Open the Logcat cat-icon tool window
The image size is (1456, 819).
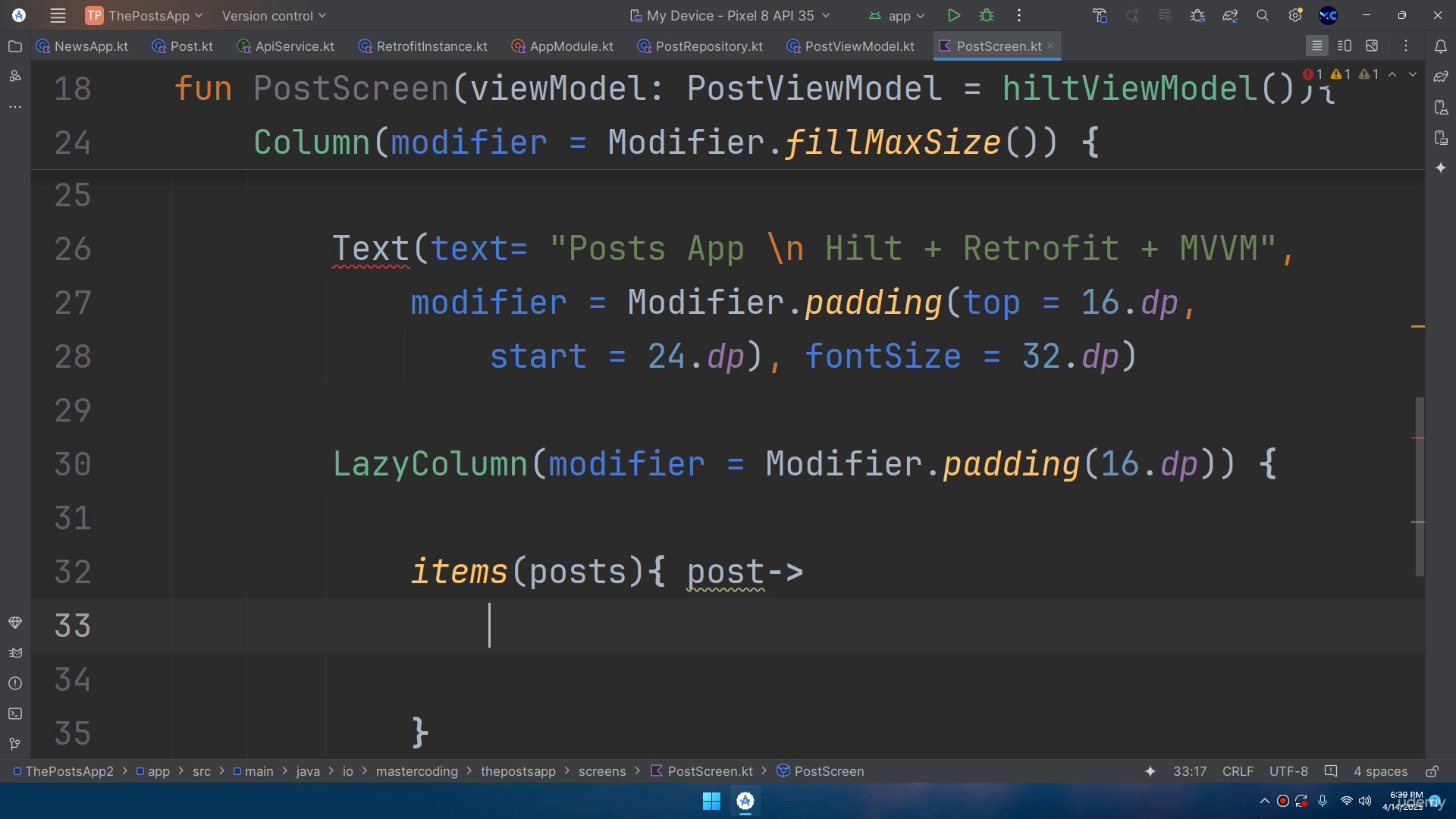(x=14, y=653)
